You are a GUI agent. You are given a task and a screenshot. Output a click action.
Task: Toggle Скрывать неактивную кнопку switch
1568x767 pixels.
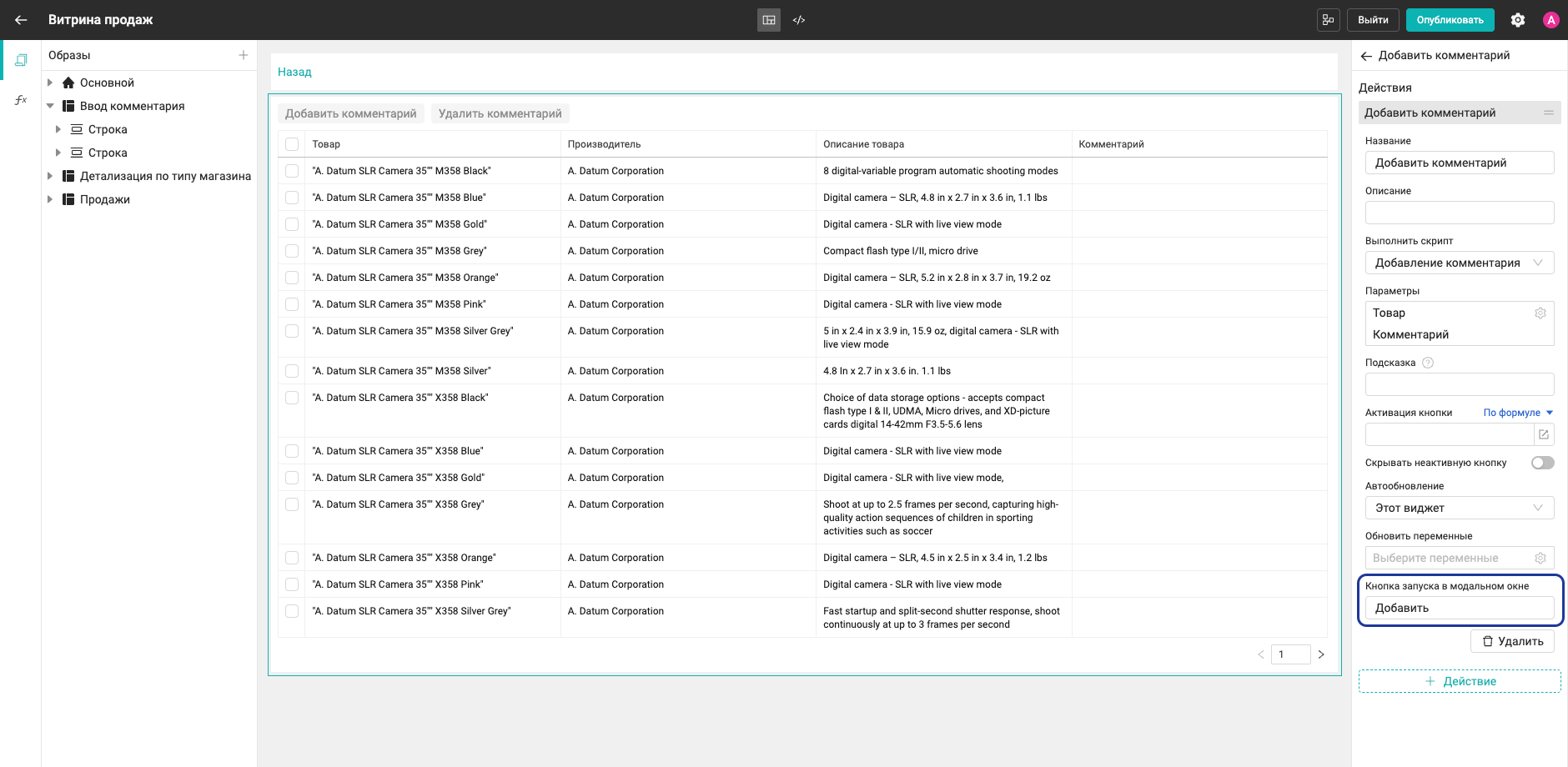(1543, 463)
